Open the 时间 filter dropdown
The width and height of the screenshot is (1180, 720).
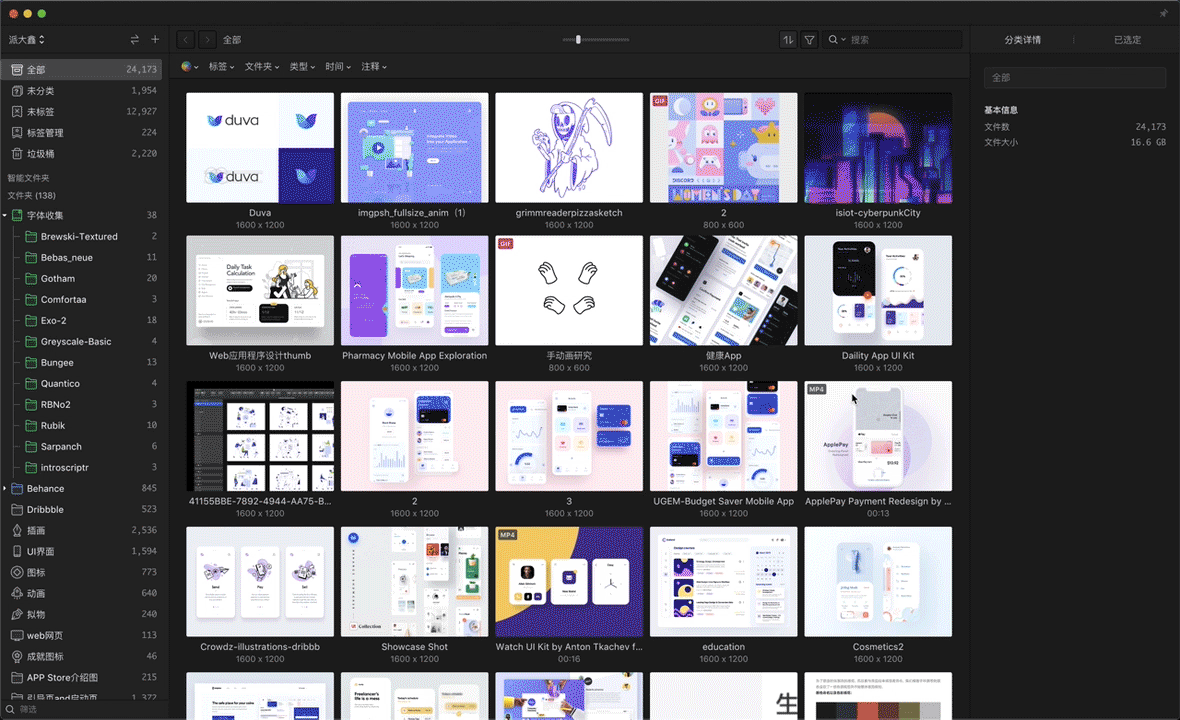coord(338,66)
